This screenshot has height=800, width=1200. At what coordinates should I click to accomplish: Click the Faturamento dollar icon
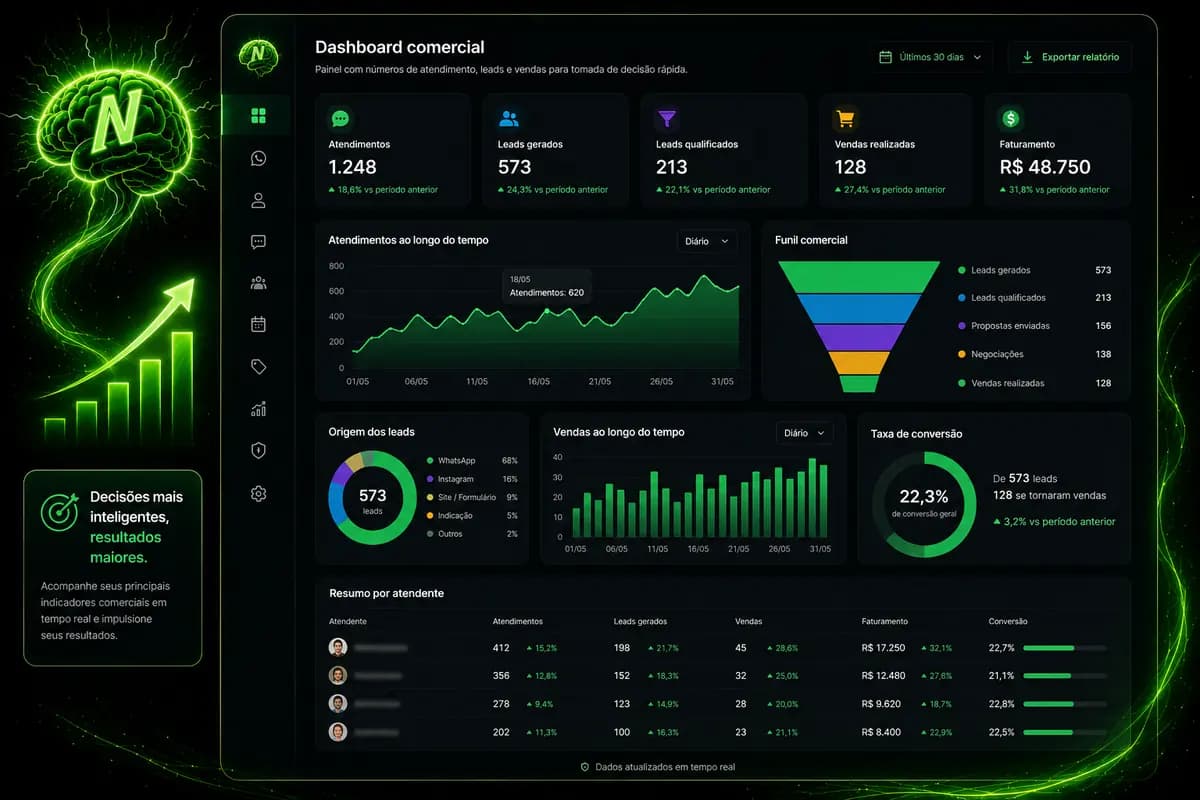1011,118
